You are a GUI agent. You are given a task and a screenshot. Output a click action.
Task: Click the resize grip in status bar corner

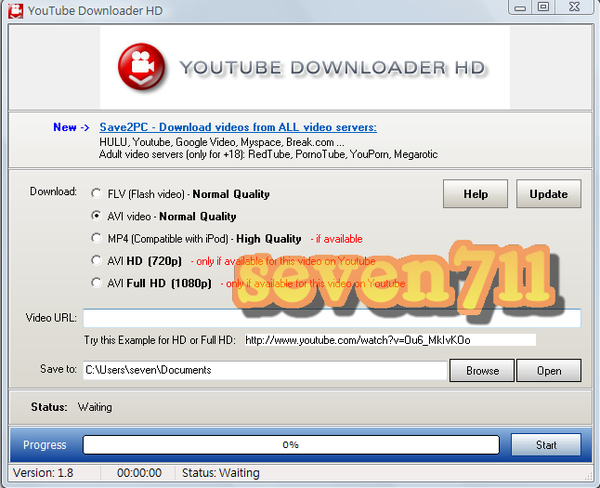588,475
